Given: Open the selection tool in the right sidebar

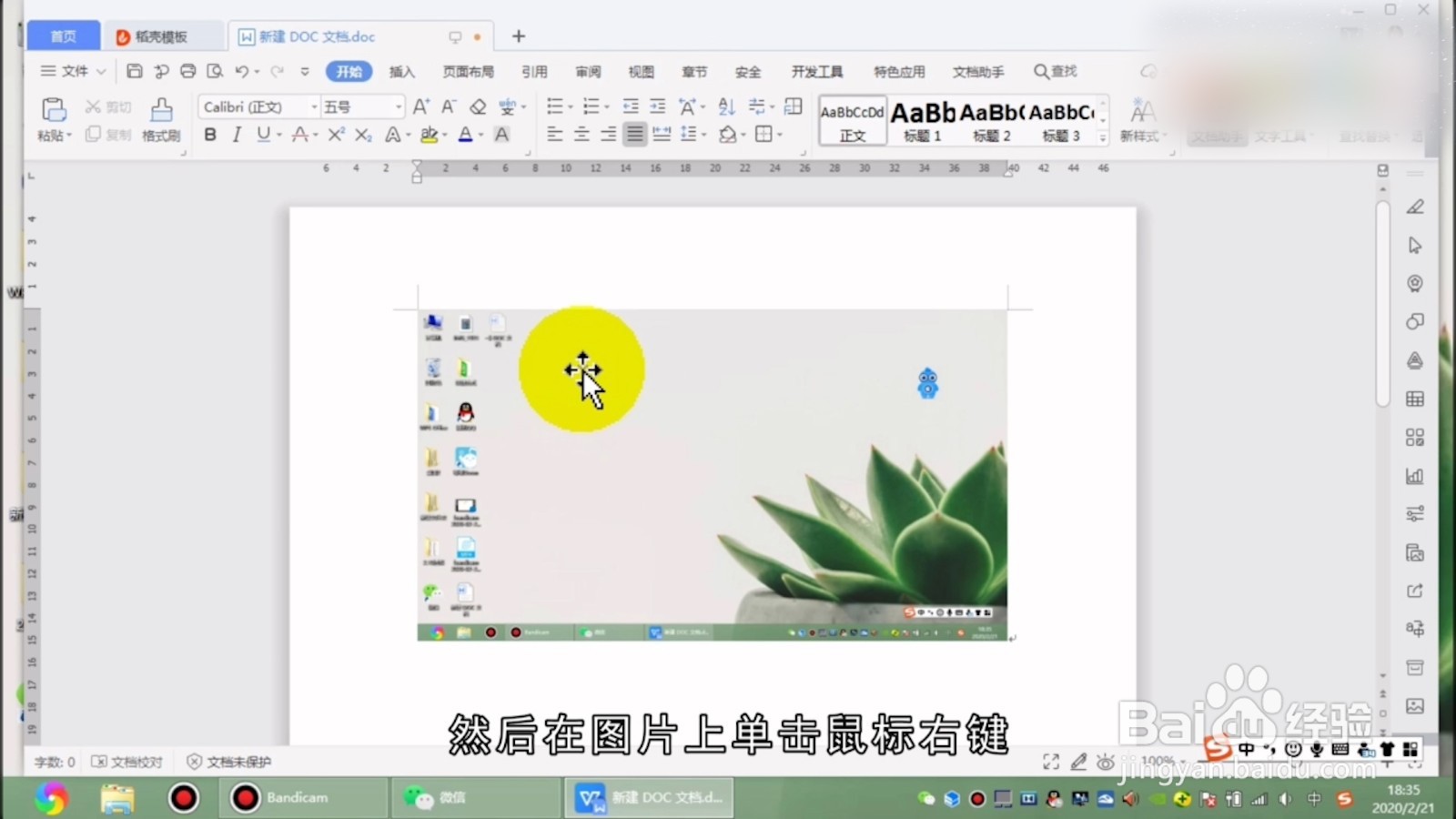Looking at the screenshot, I should [1416, 246].
